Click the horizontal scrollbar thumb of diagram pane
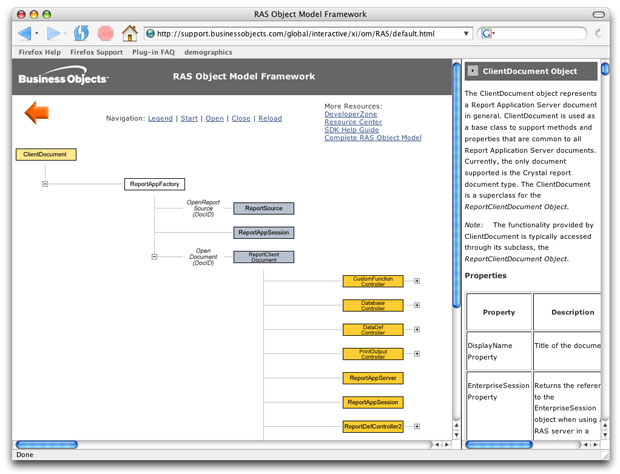620x474 pixels. [x=47, y=445]
